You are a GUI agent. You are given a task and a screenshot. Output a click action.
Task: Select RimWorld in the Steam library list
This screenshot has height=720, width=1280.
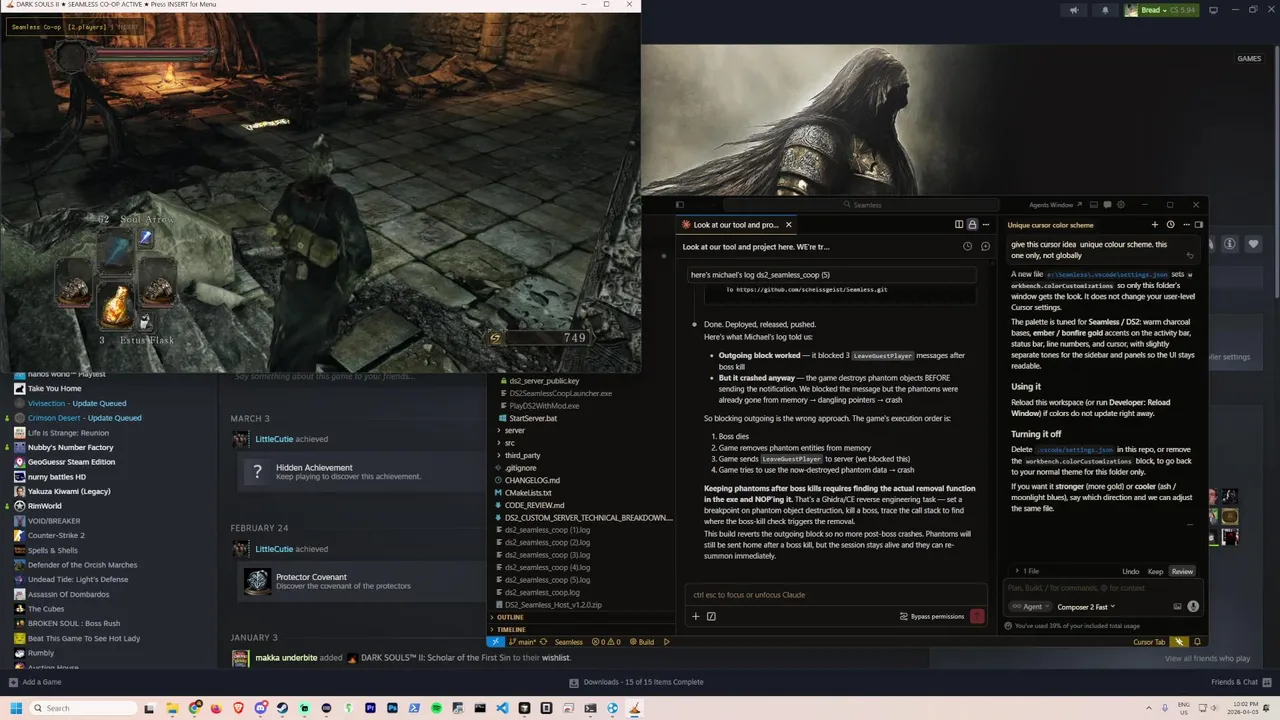pyautogui.click(x=45, y=506)
